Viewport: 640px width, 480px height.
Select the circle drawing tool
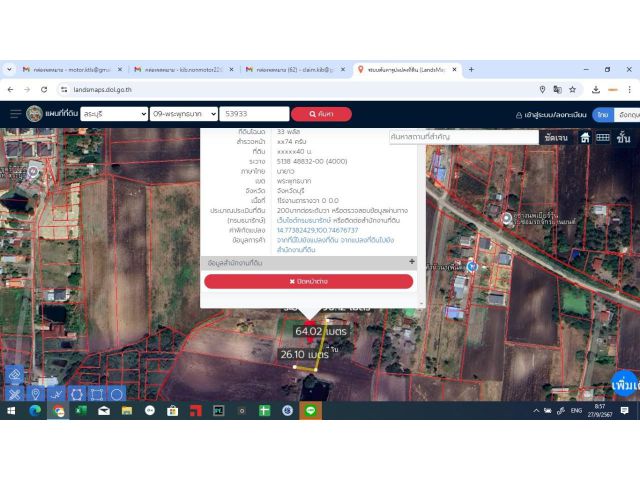117,394
